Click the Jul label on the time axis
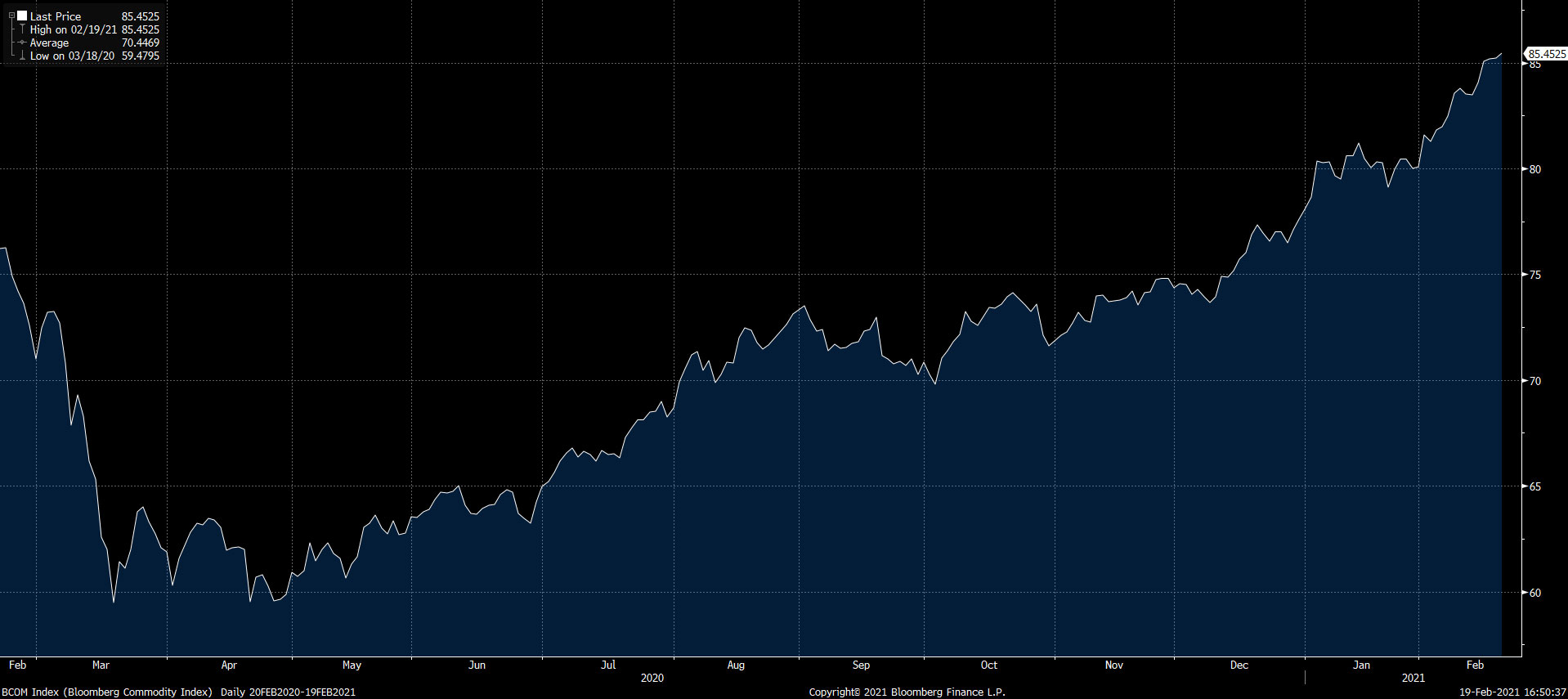 point(608,665)
